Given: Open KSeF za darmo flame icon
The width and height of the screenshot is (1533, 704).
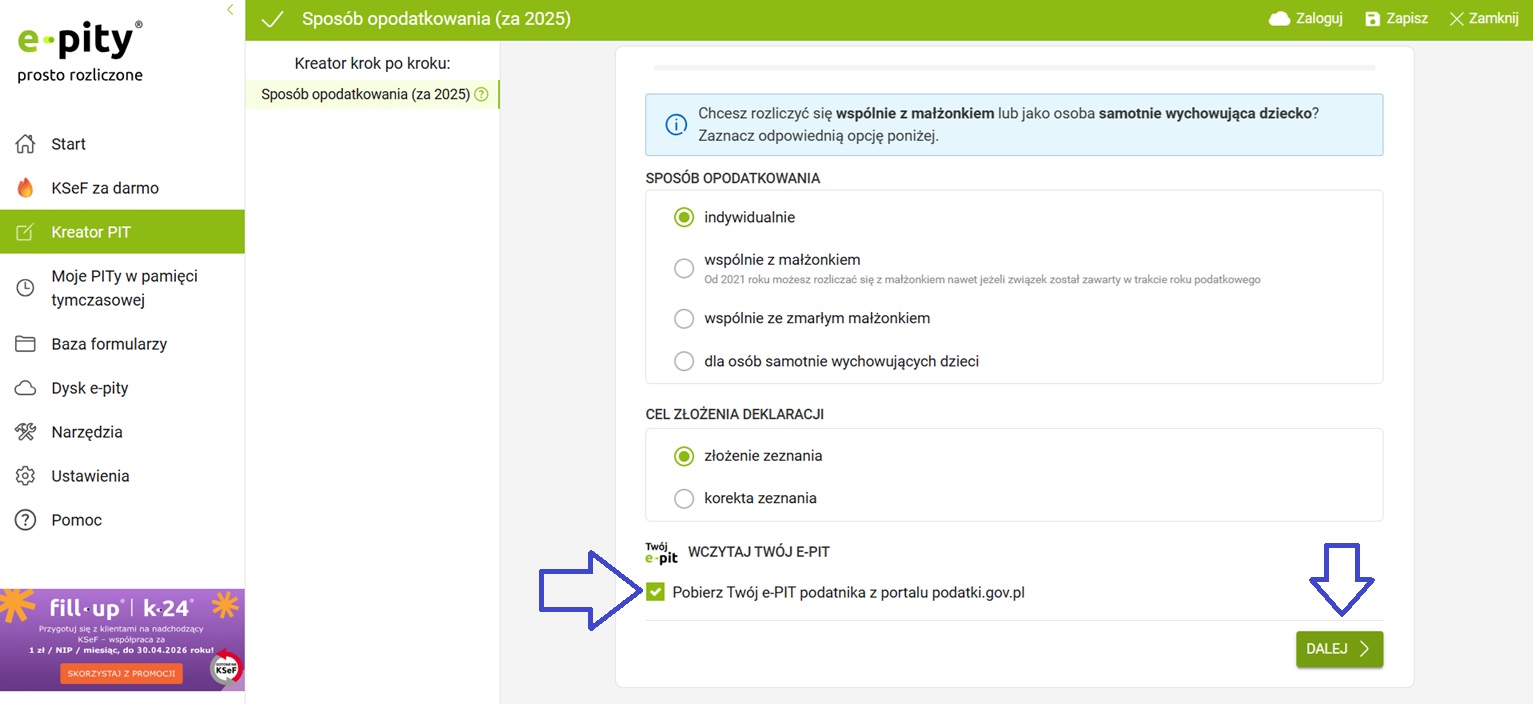Looking at the screenshot, I should 26,188.
